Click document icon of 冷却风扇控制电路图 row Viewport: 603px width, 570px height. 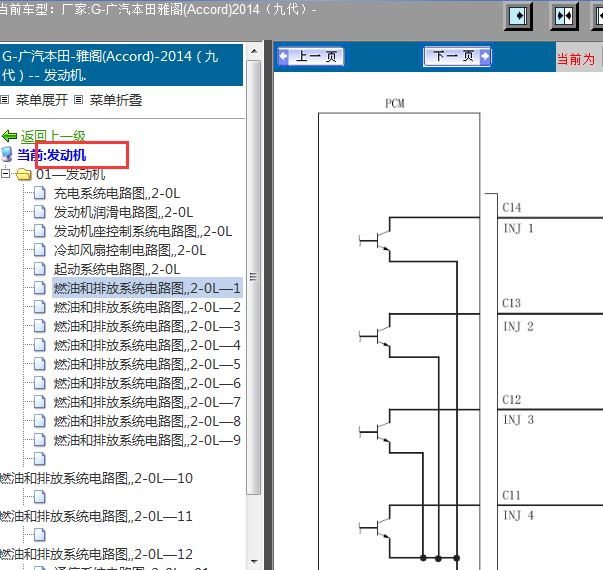40,250
